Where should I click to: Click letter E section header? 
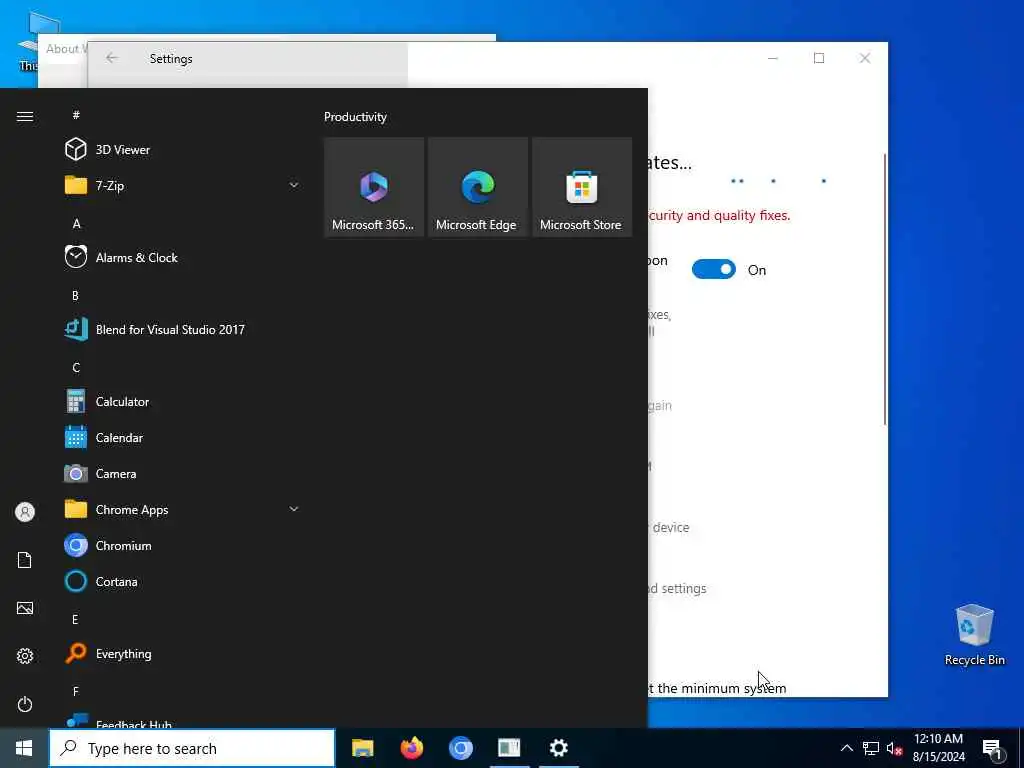tap(75, 619)
